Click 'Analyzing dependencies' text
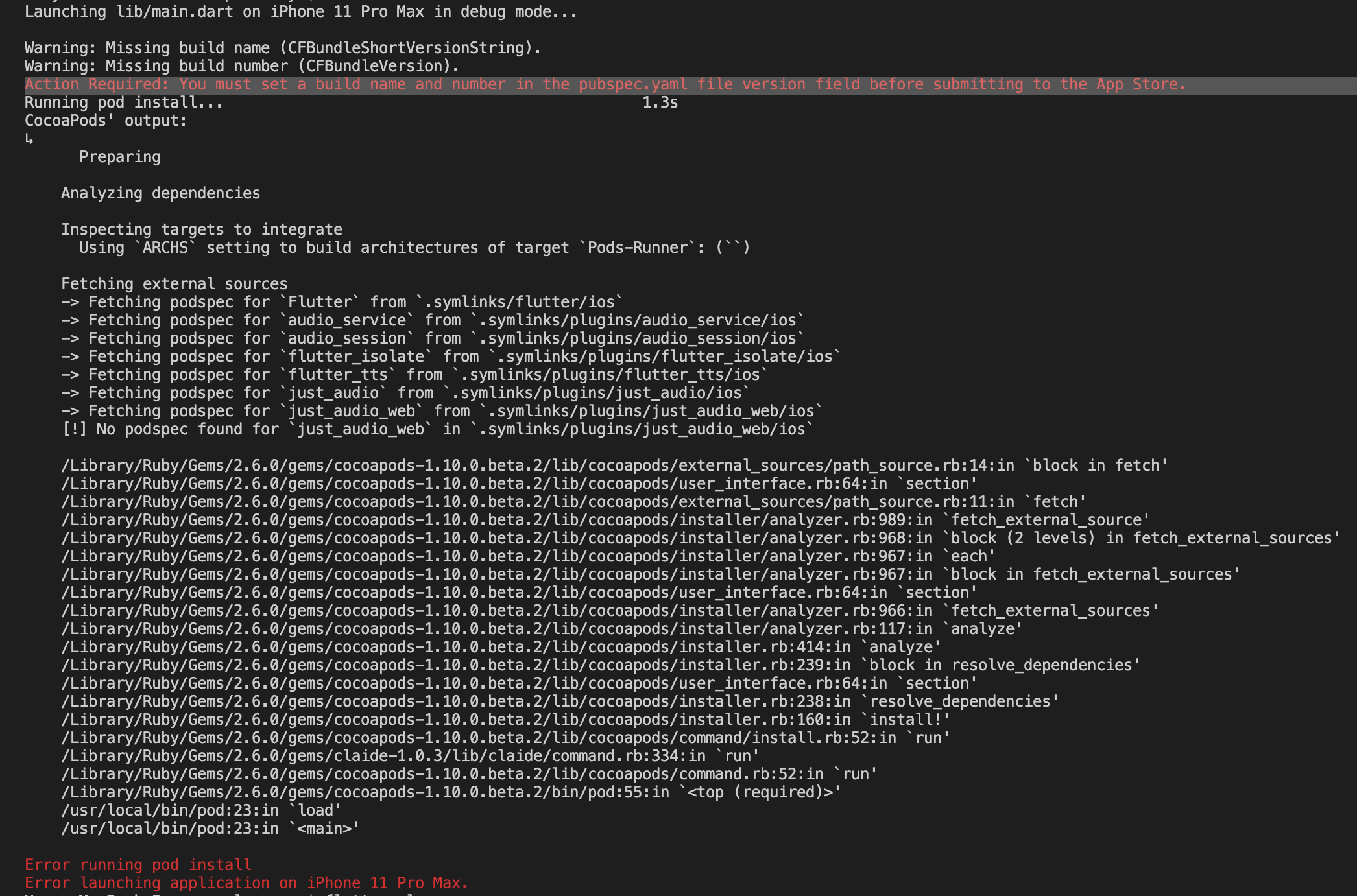The height and width of the screenshot is (896, 1357). pyautogui.click(x=160, y=193)
